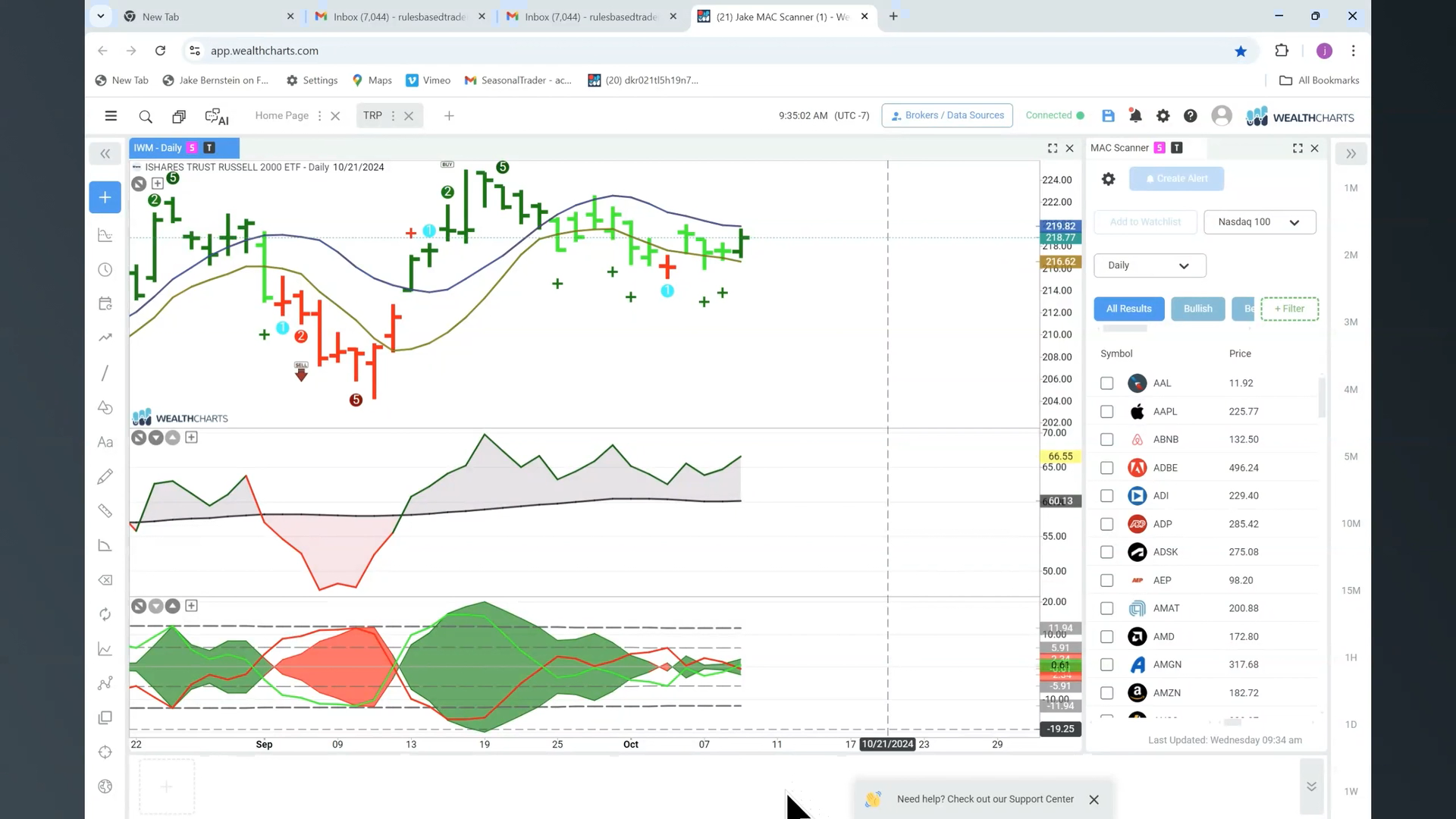Image resolution: width=1456 pixels, height=819 pixels.
Task: Save the workspace with floppy icon
Action: click(x=1108, y=115)
